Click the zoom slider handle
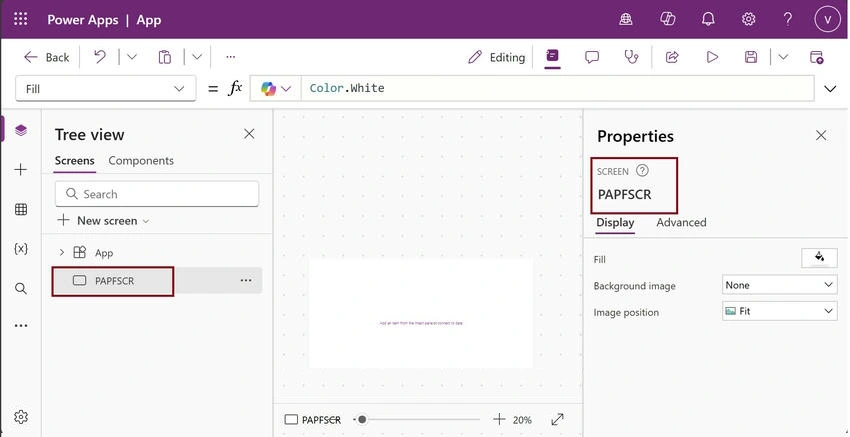 coord(362,419)
